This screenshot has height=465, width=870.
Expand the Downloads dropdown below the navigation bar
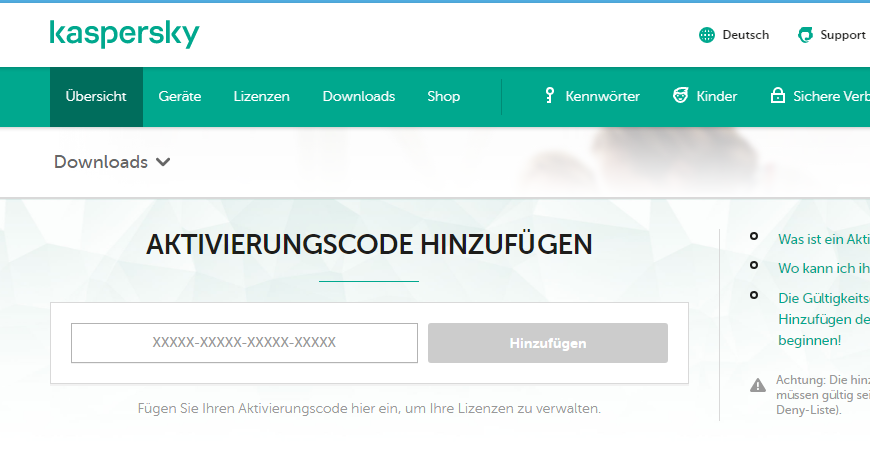(x=112, y=162)
